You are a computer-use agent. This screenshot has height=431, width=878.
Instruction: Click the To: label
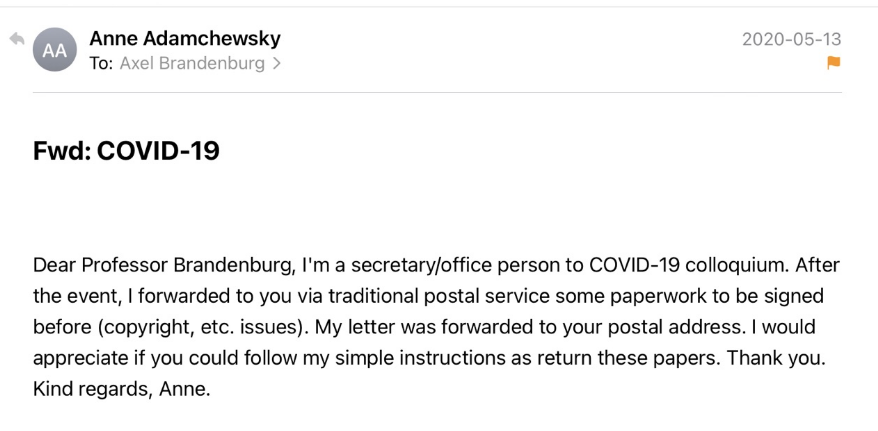(x=101, y=64)
